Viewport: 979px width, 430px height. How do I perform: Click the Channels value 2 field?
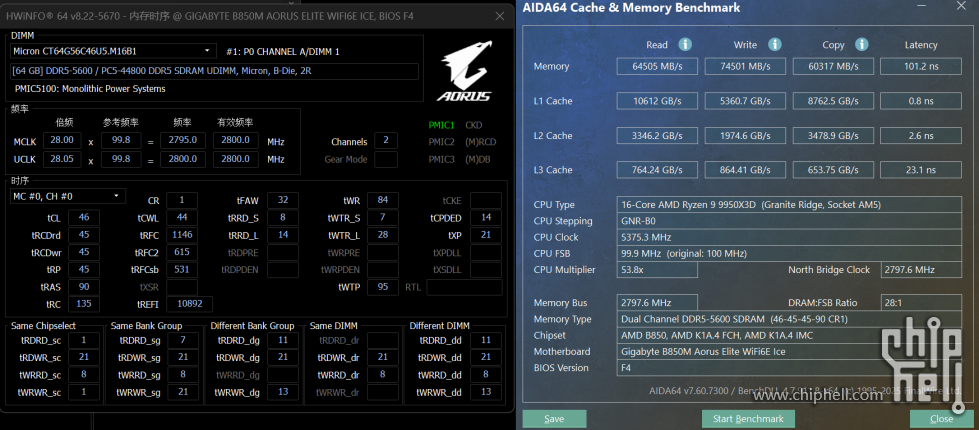click(x=386, y=141)
